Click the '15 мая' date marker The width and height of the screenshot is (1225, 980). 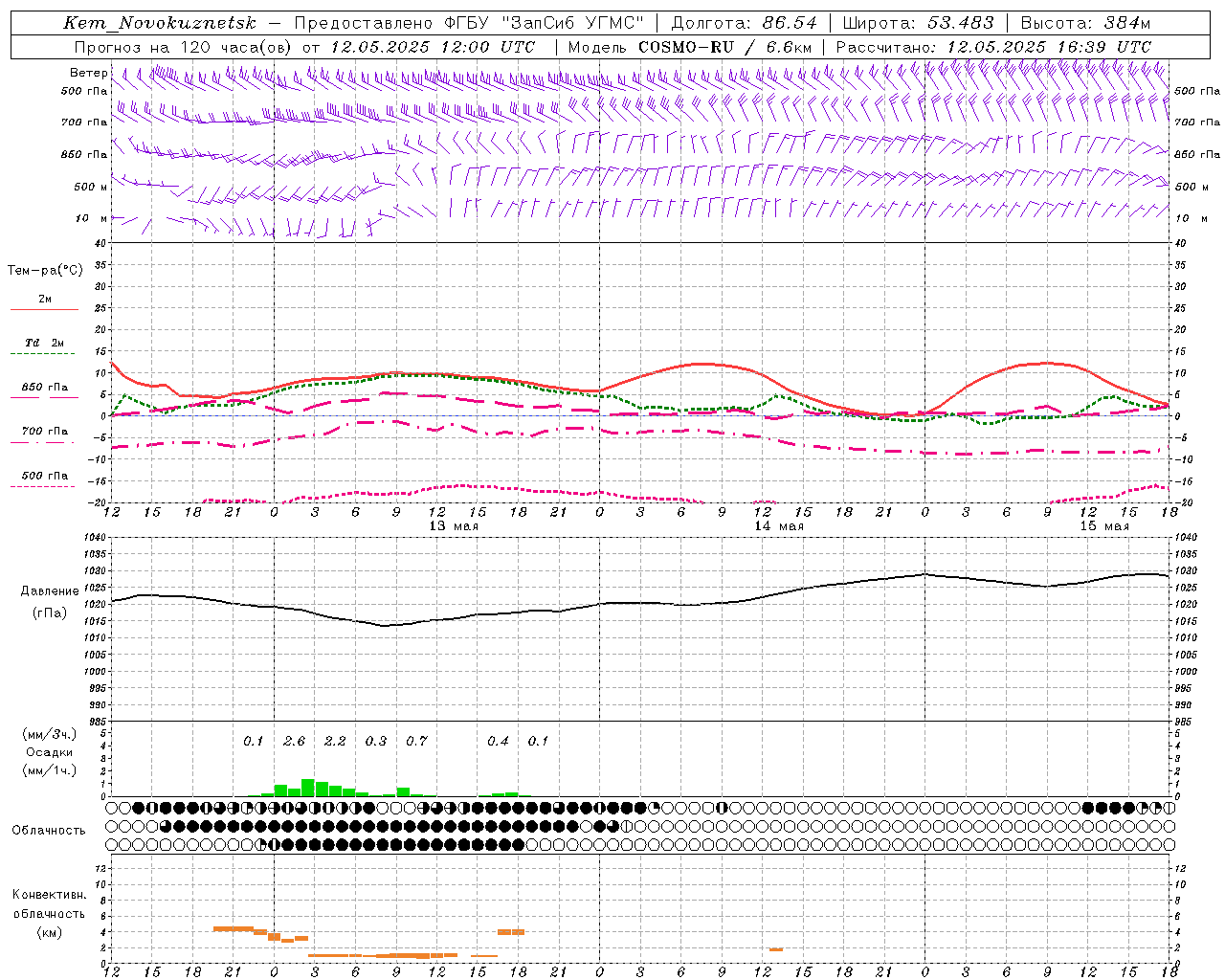click(1104, 526)
